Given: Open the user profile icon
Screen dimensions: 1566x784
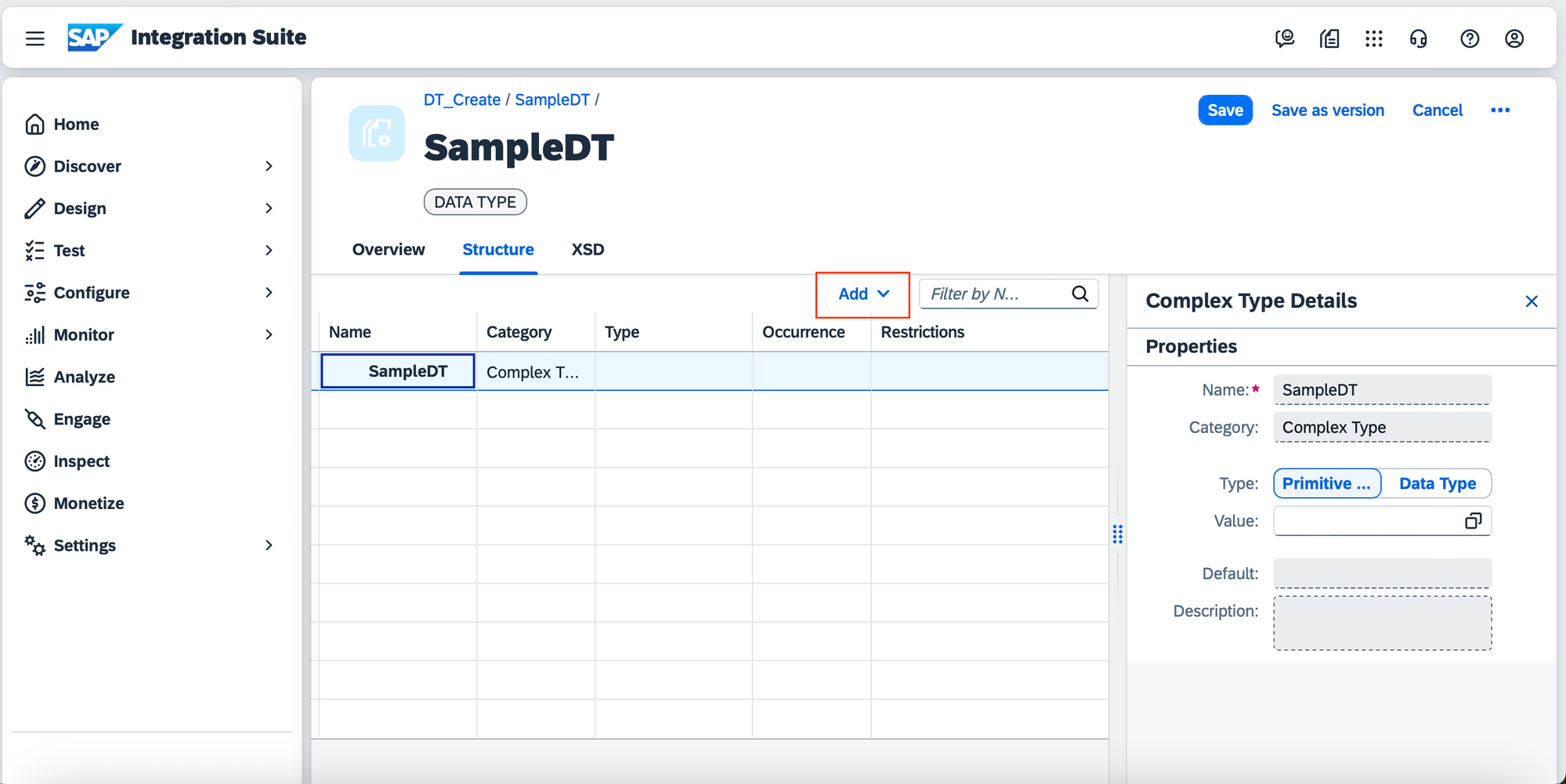Looking at the screenshot, I should coord(1514,38).
